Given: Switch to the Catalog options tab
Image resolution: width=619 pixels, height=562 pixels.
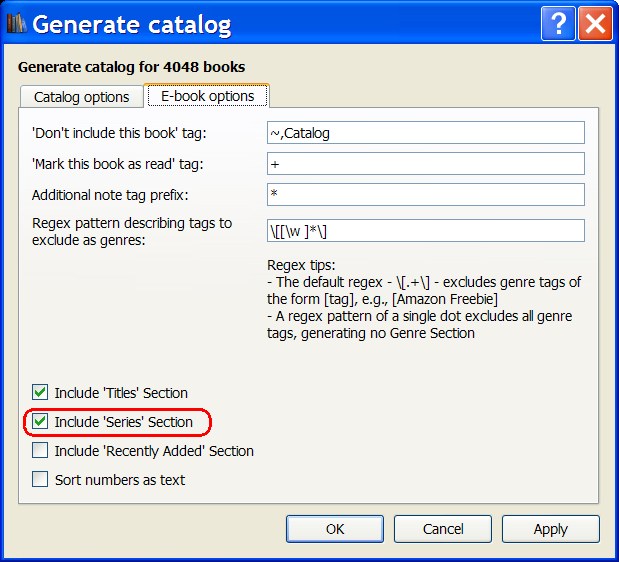Looking at the screenshot, I should (81, 97).
